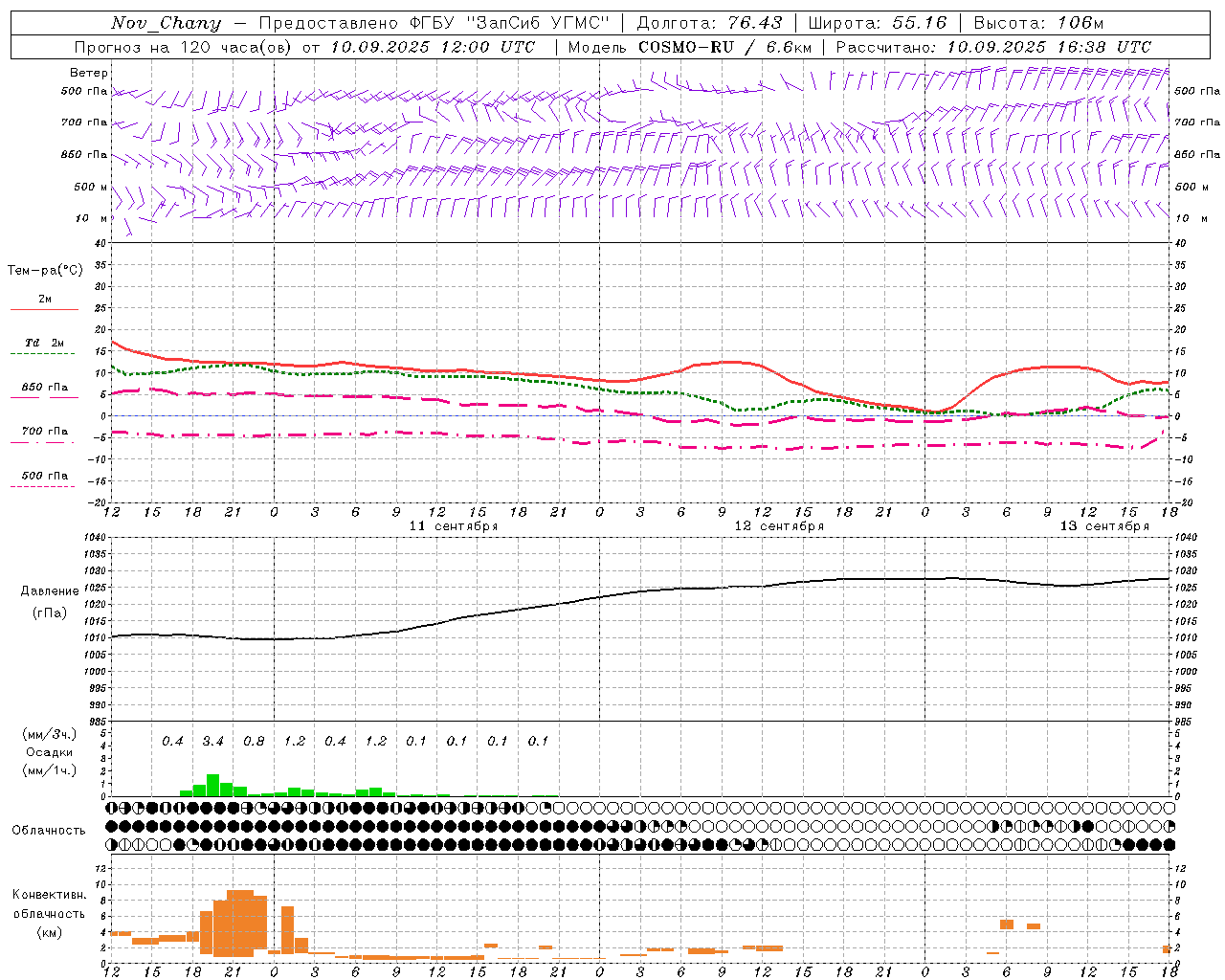Click the computed time "10.09.2025 16:38 UTC"
The width and height of the screenshot is (1225, 980).
1049,47
